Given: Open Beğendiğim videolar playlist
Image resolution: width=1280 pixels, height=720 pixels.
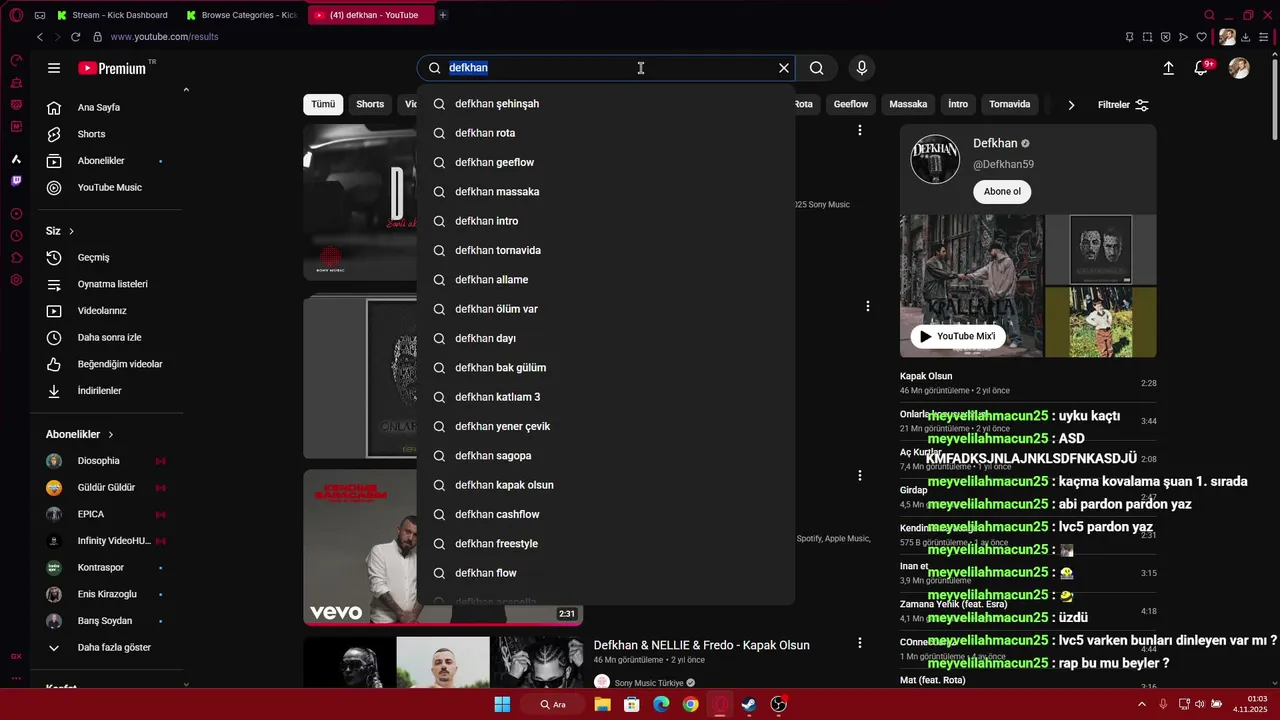Looking at the screenshot, I should pos(119,364).
